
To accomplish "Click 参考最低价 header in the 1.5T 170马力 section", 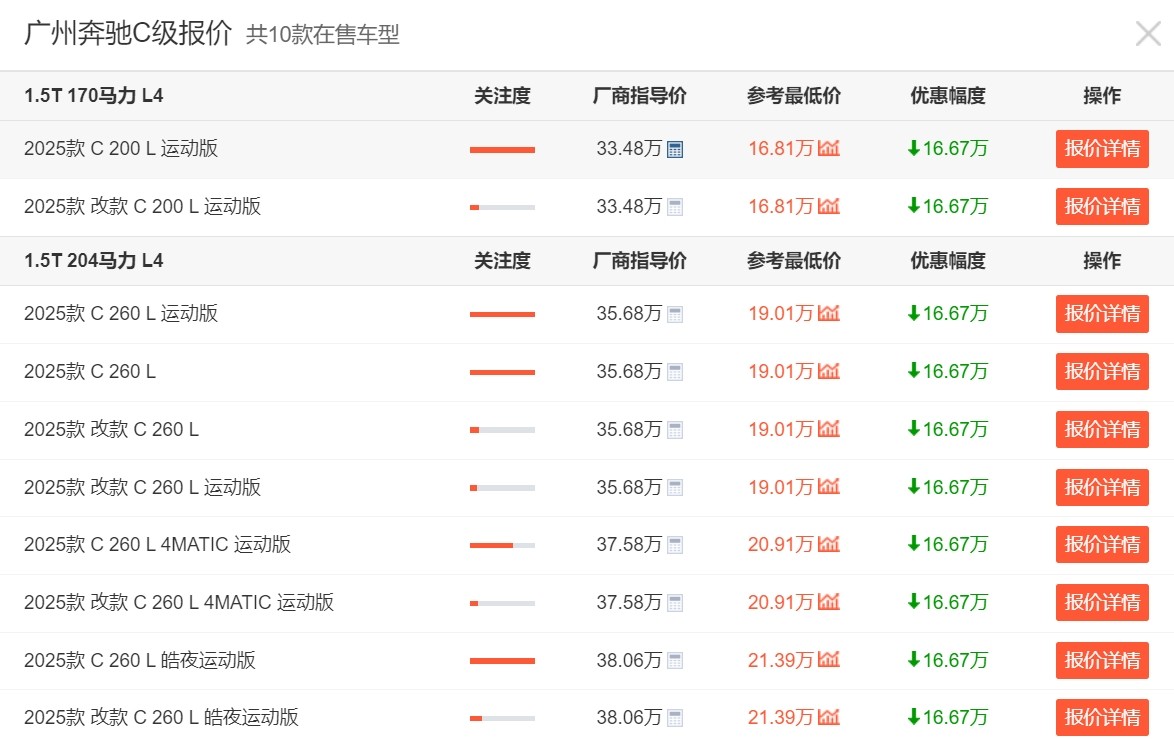I will (x=794, y=96).
